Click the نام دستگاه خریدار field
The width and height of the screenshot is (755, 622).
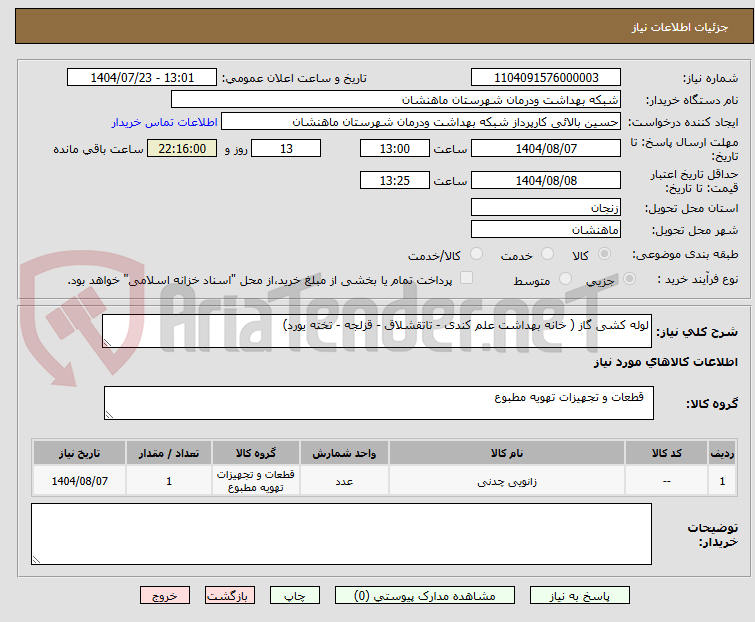[396, 100]
